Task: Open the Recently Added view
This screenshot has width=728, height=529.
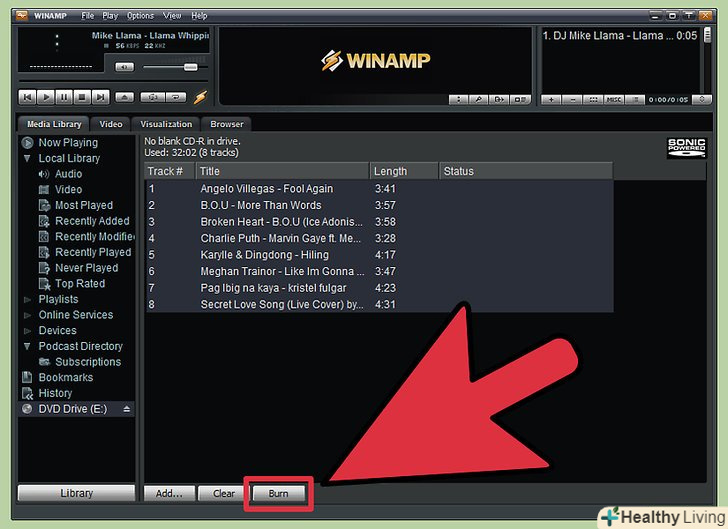Action: click(92, 221)
